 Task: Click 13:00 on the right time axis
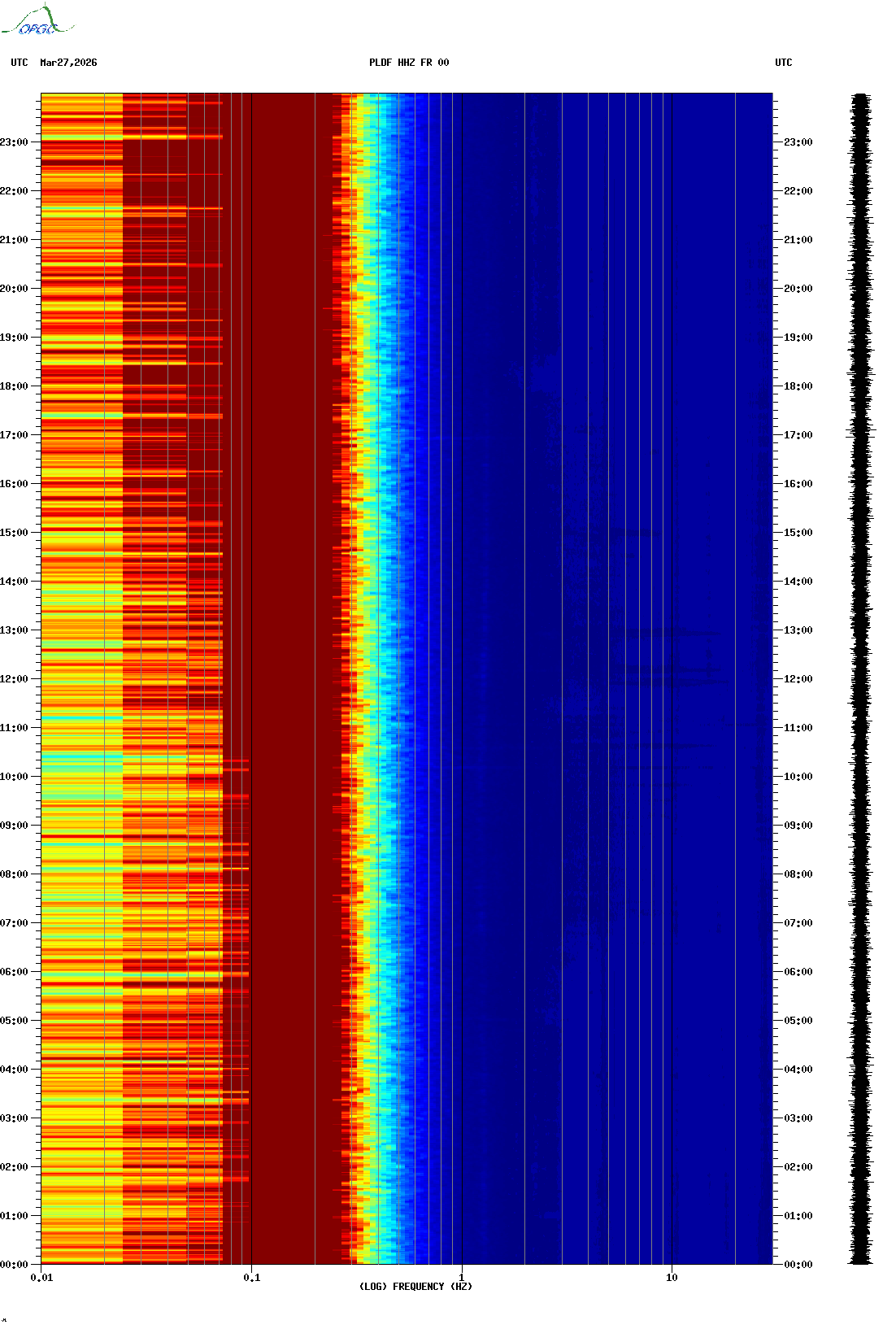798,630
